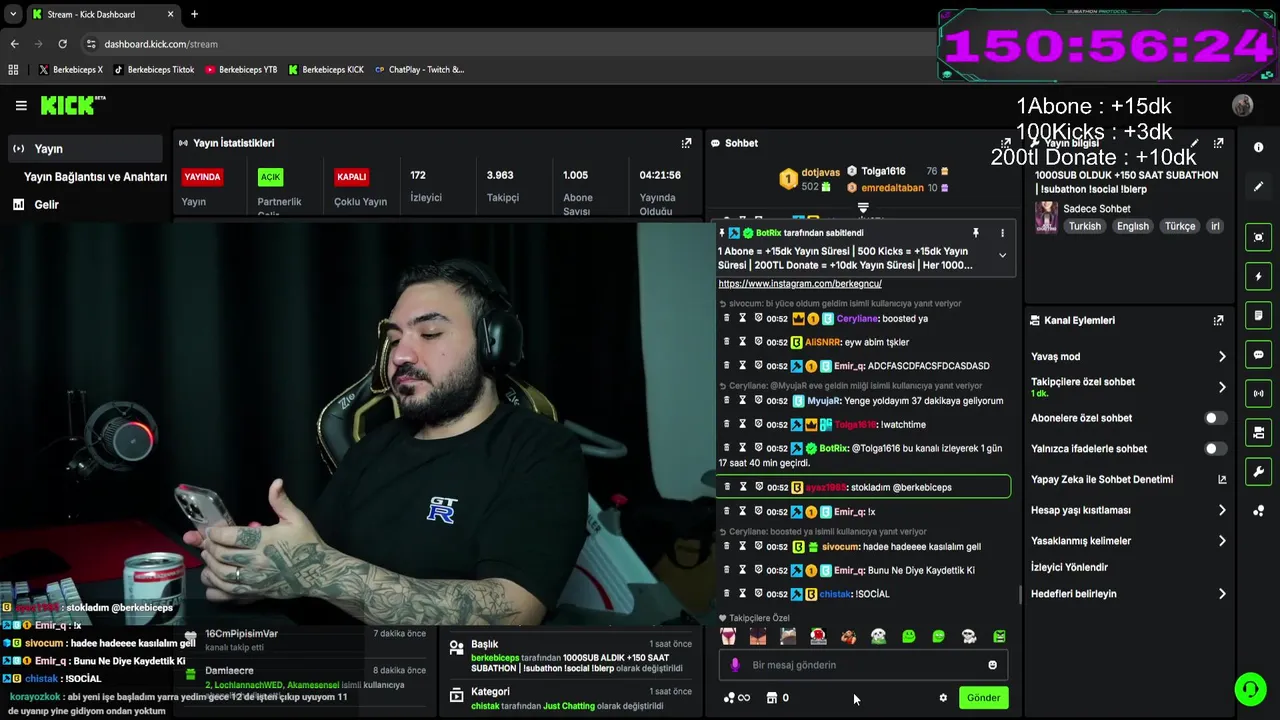Delete the ayaz1985 'stokladım' message with the trash icon
This screenshot has height=720, width=1280.
pyautogui.click(x=726, y=487)
